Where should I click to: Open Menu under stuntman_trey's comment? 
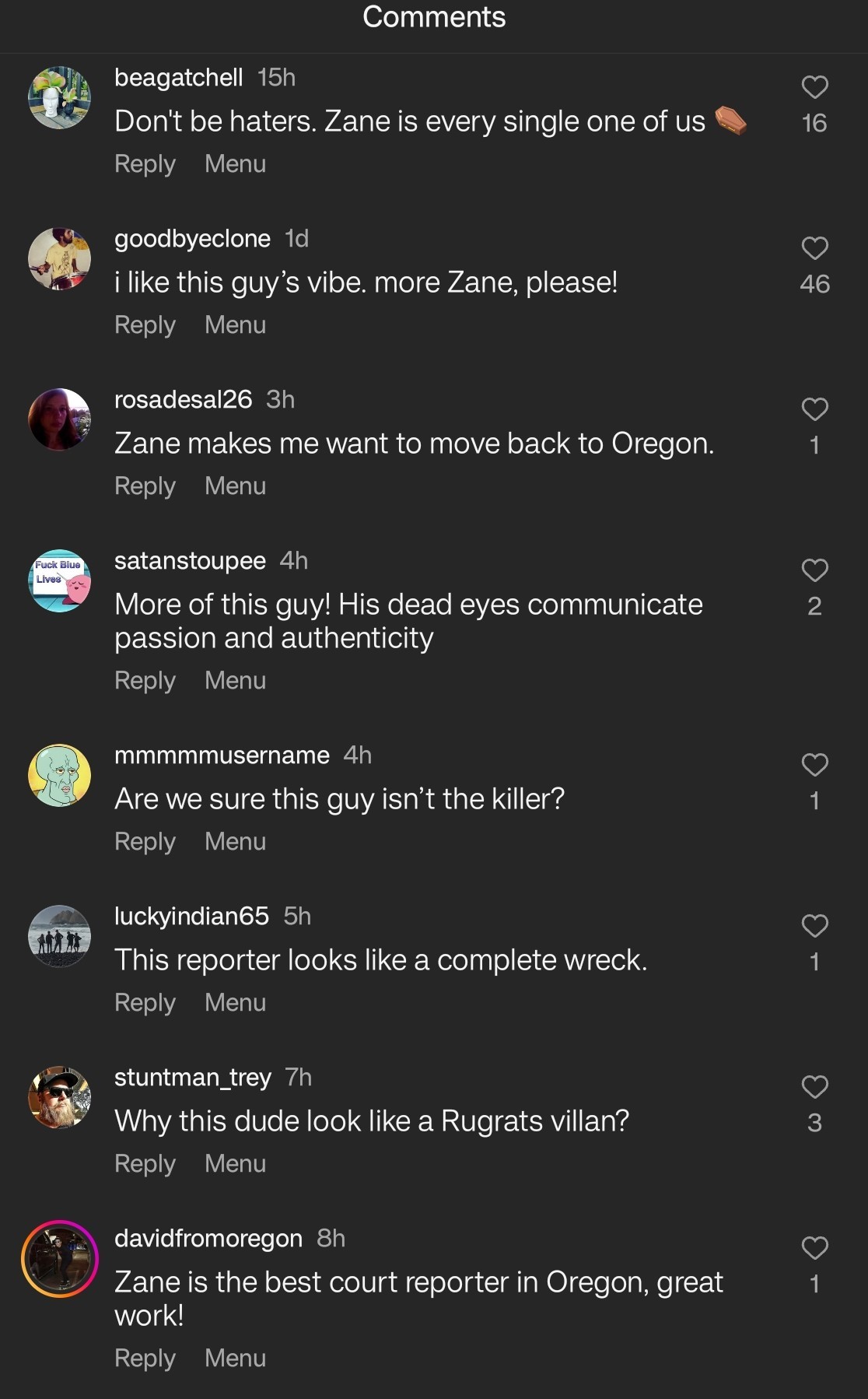click(x=235, y=1164)
